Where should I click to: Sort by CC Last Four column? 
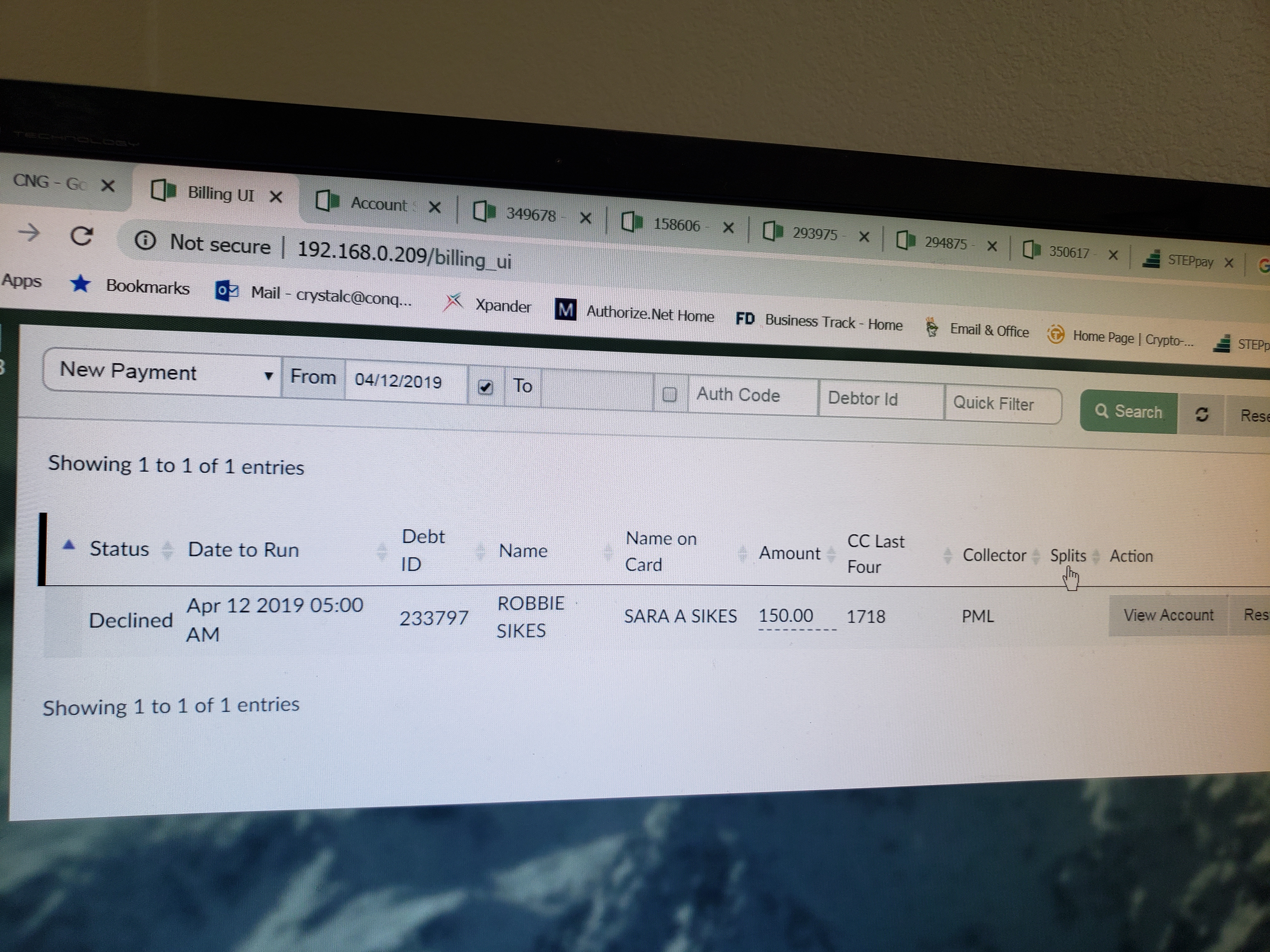pyautogui.click(x=876, y=554)
